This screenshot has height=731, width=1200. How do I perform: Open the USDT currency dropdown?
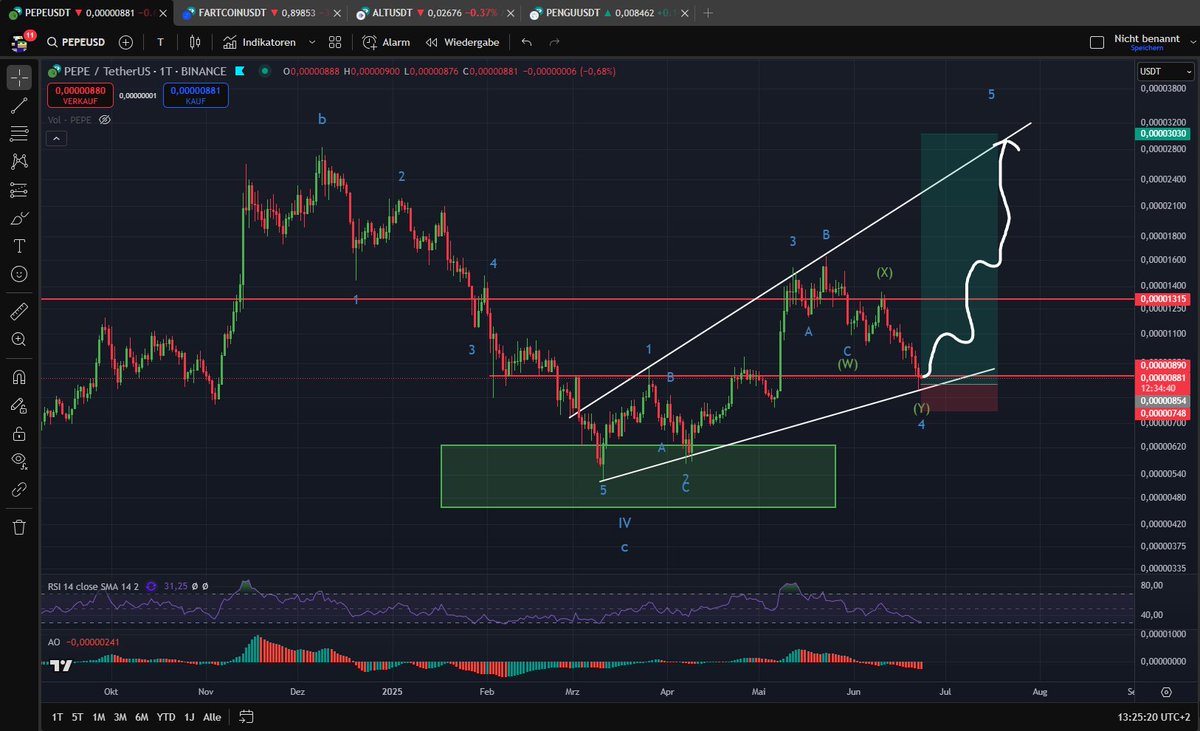click(1165, 71)
